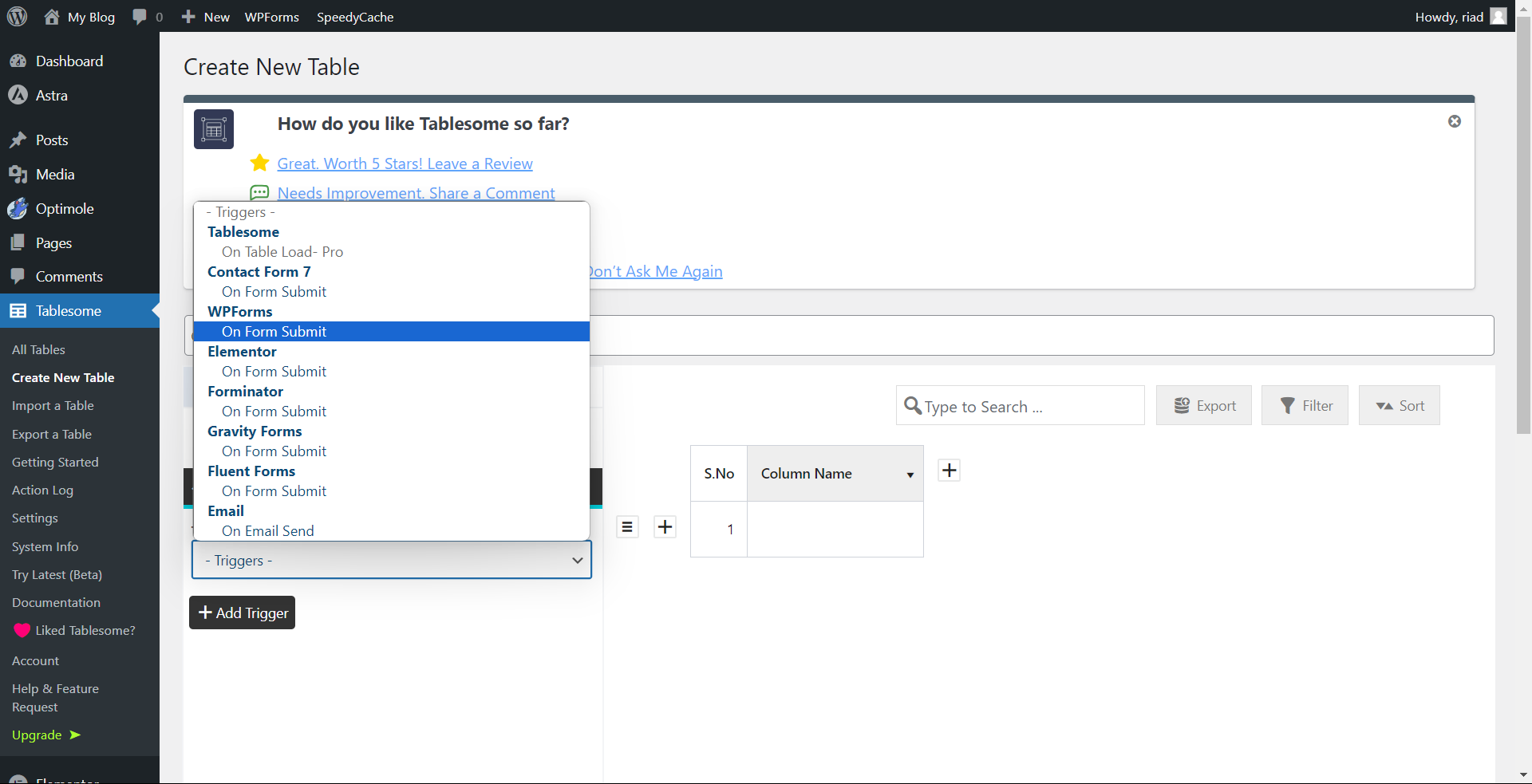This screenshot has height=784, width=1532.
Task: Pick the On Email Send trigger
Action: click(268, 531)
